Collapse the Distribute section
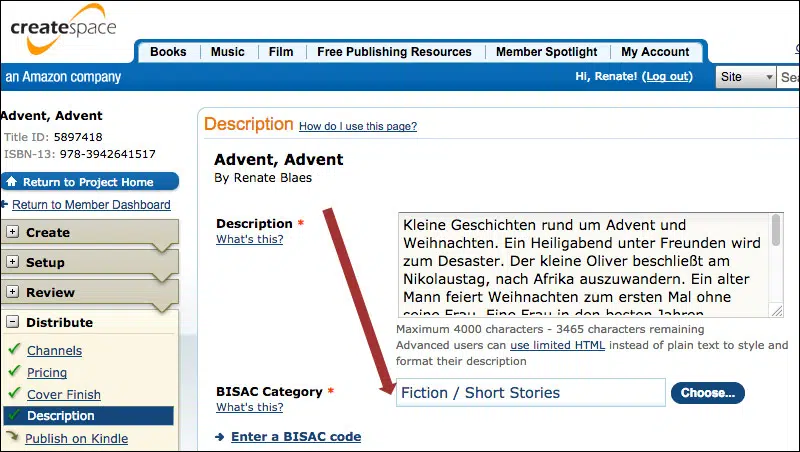 point(13,322)
